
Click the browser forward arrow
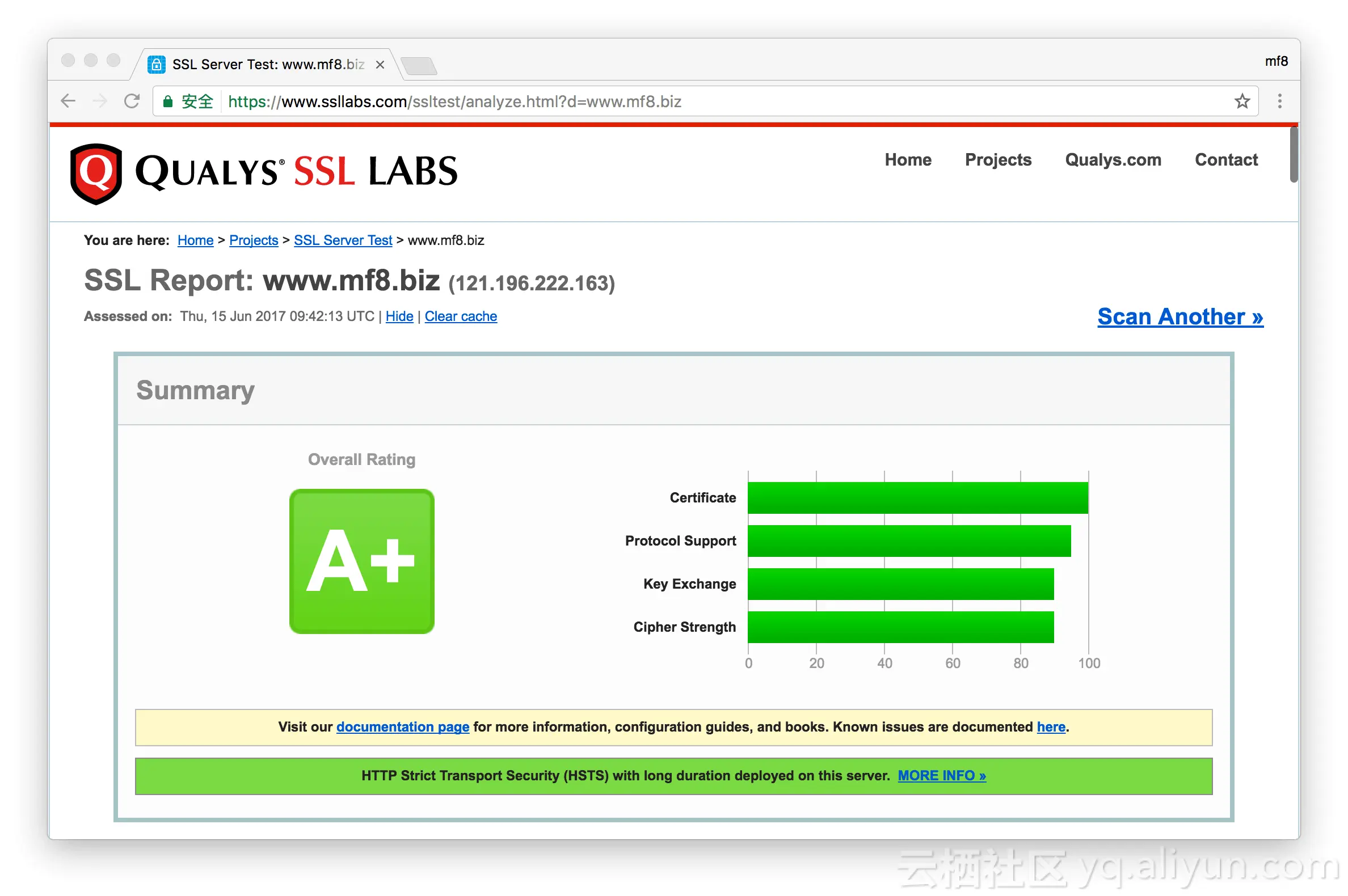click(99, 101)
